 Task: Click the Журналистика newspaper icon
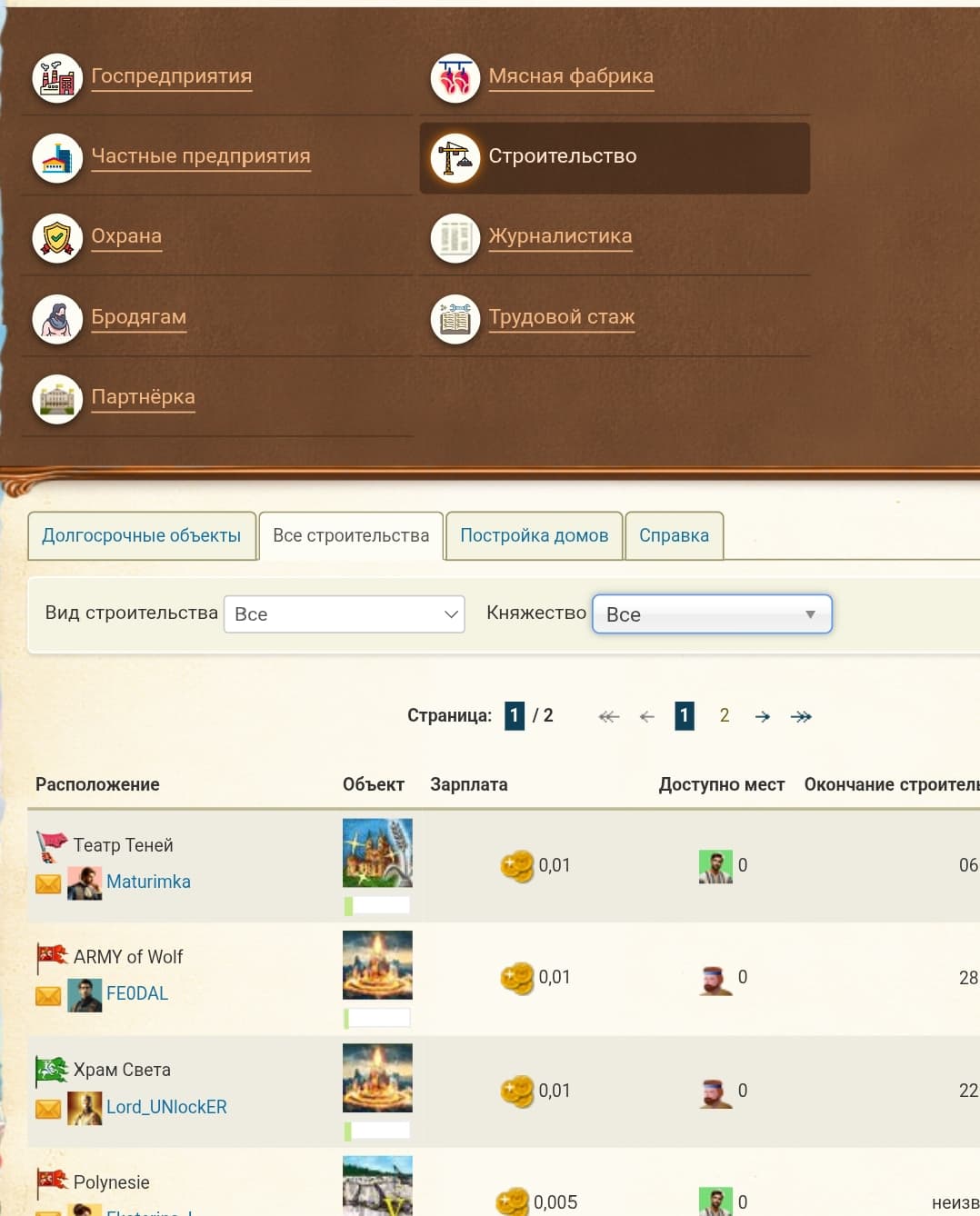pyautogui.click(x=455, y=238)
